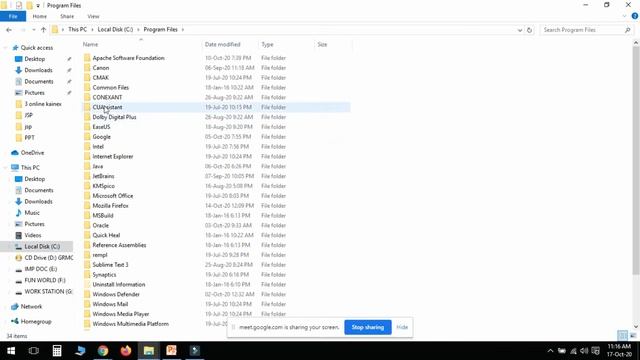Expand the Quick access tree node
640x360 pixels.
click(5, 48)
